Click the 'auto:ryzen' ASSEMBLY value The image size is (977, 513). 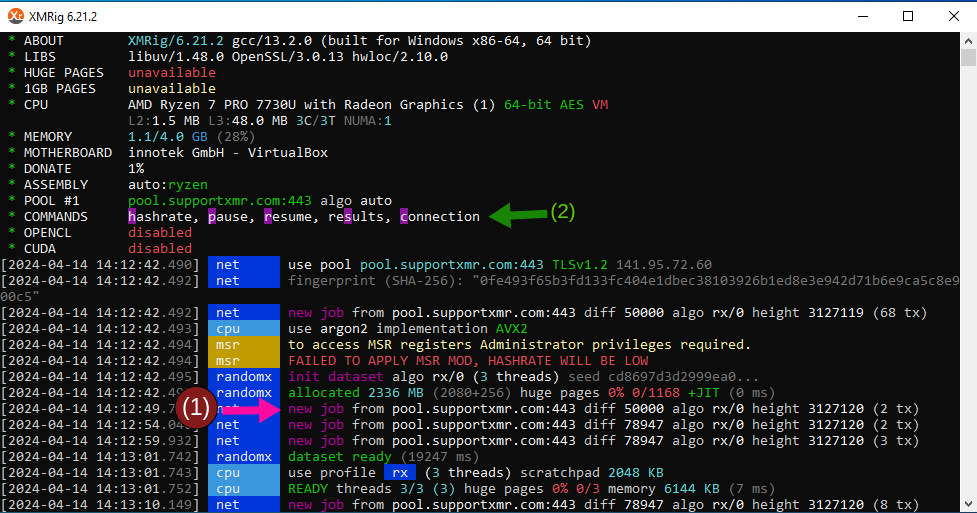point(168,185)
